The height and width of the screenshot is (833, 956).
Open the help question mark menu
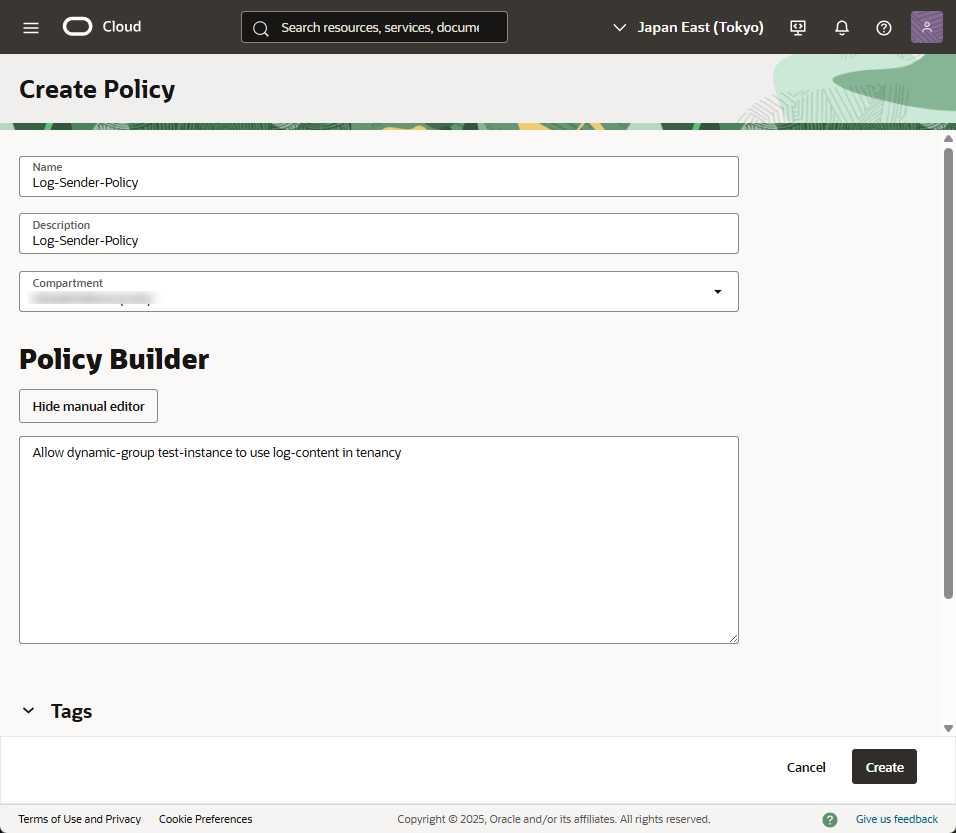[884, 27]
